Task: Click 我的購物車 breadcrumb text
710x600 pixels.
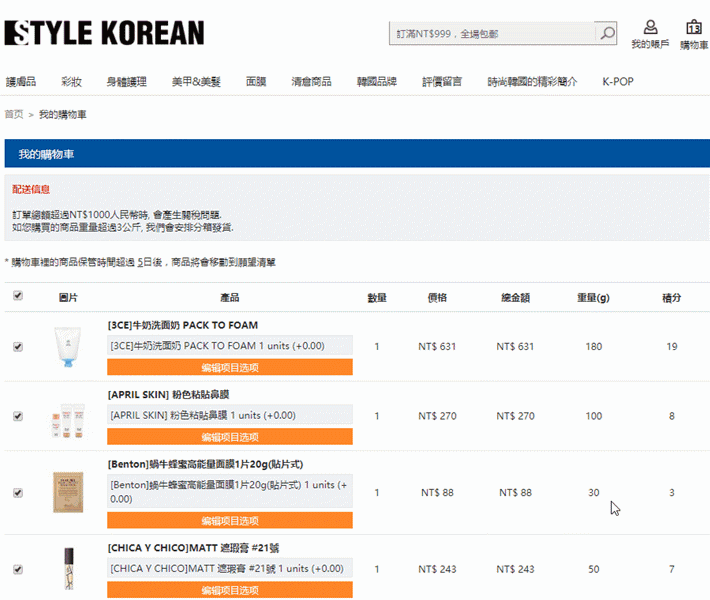Action: click(62, 114)
